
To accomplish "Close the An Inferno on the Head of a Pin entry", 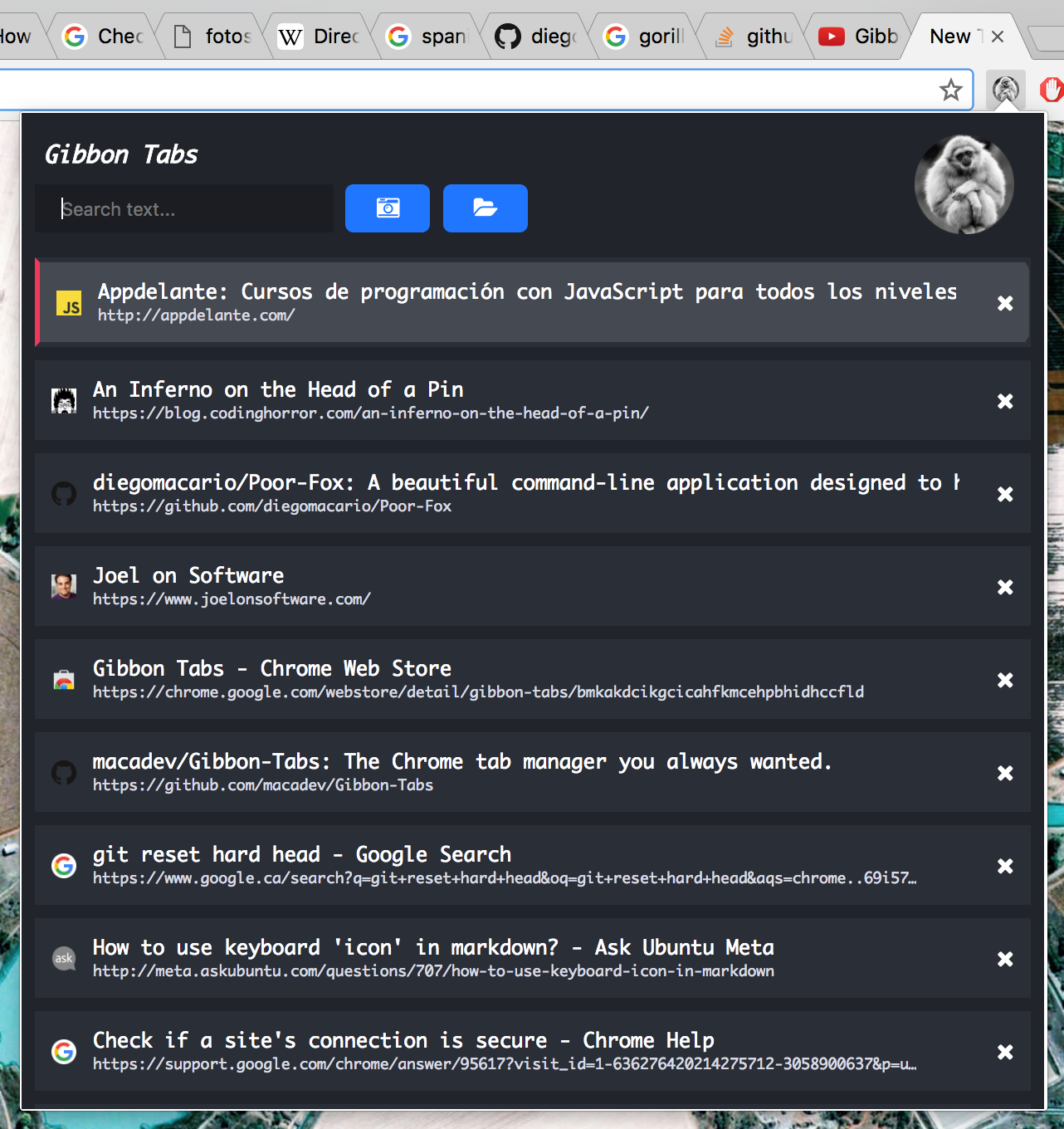I will pyautogui.click(x=1005, y=401).
